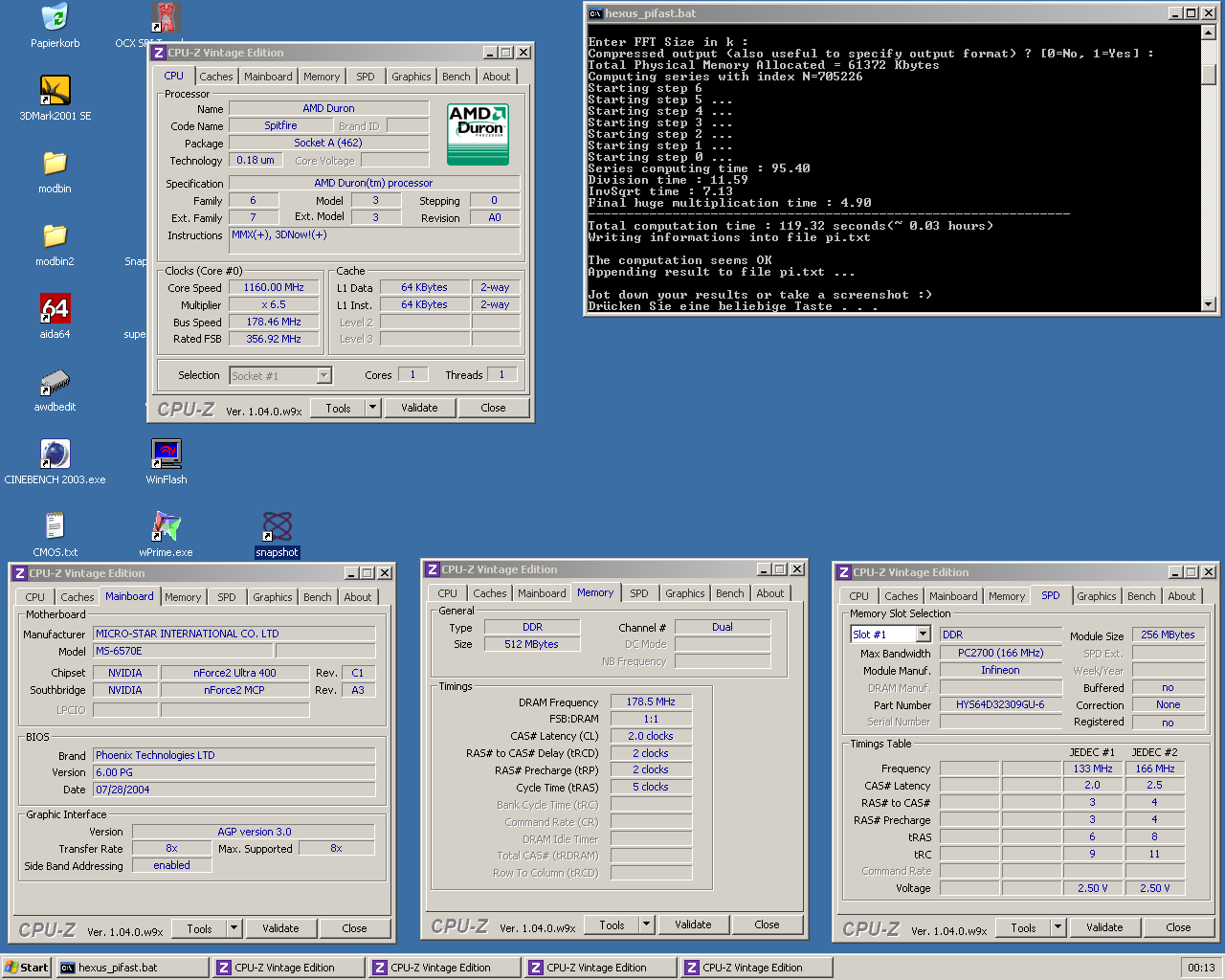The width and height of the screenshot is (1225, 980).
Task: Switch to first CPU-Z Vintage Edition taskbar button
Action: [288, 968]
